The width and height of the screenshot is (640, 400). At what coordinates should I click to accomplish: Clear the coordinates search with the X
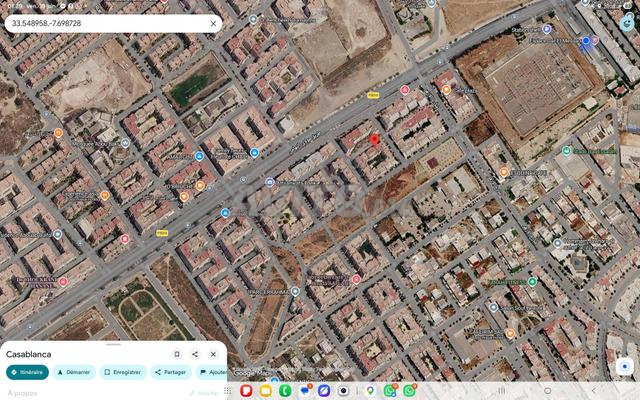tap(213, 24)
